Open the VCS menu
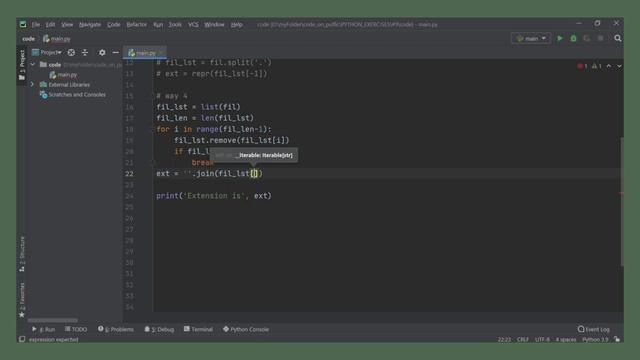This screenshot has width=640, height=360. tap(193, 24)
